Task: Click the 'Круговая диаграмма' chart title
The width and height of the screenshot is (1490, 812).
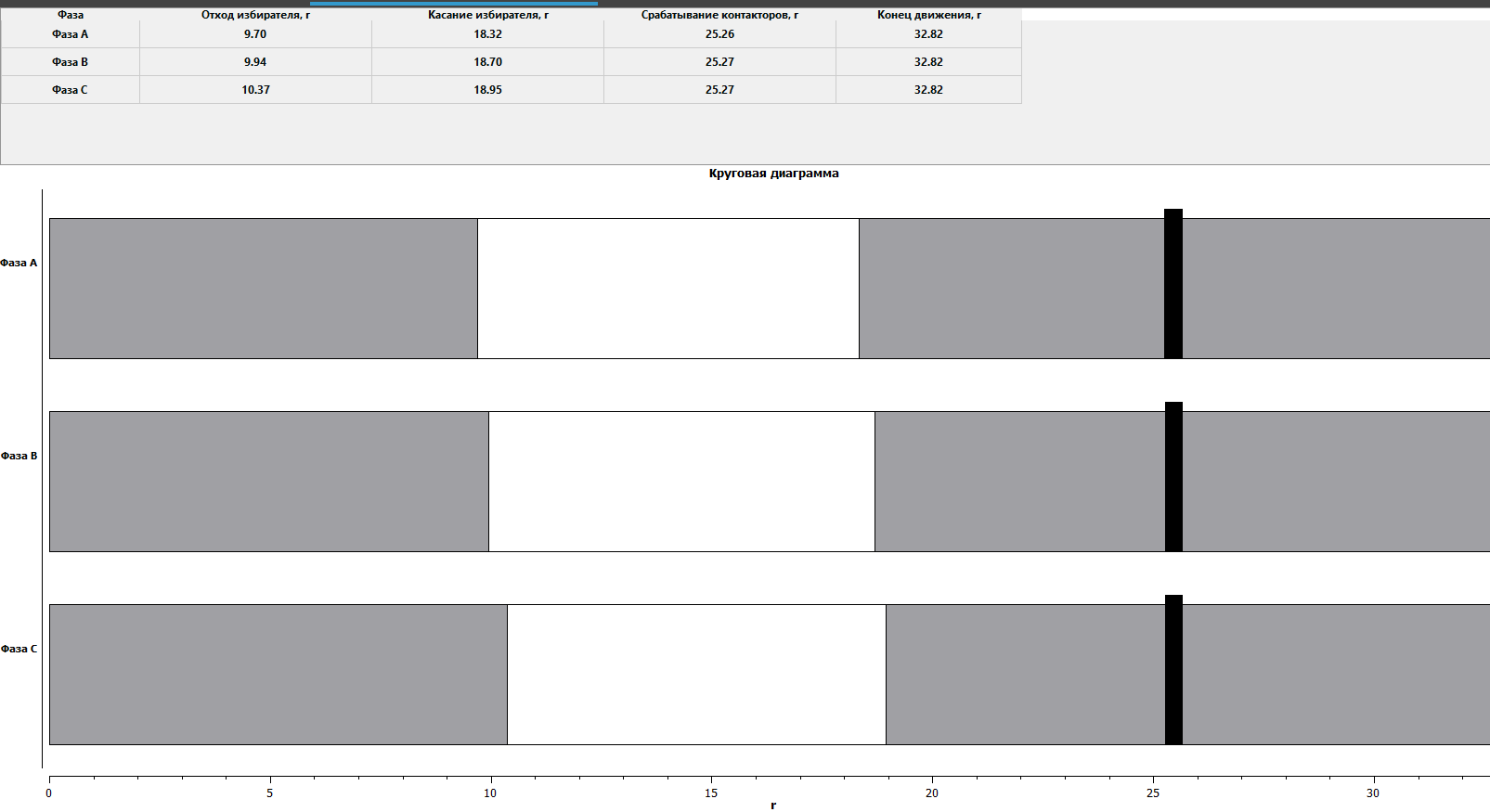Action: 773,174
